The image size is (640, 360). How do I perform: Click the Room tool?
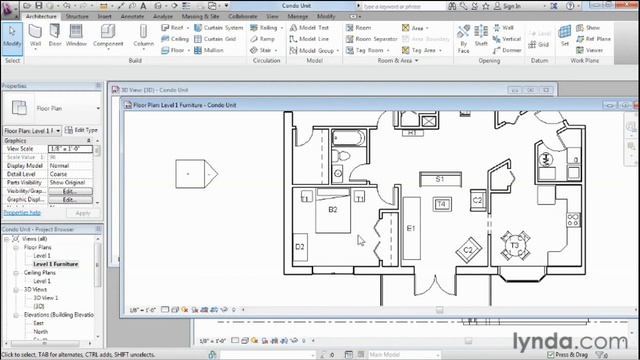click(x=359, y=28)
